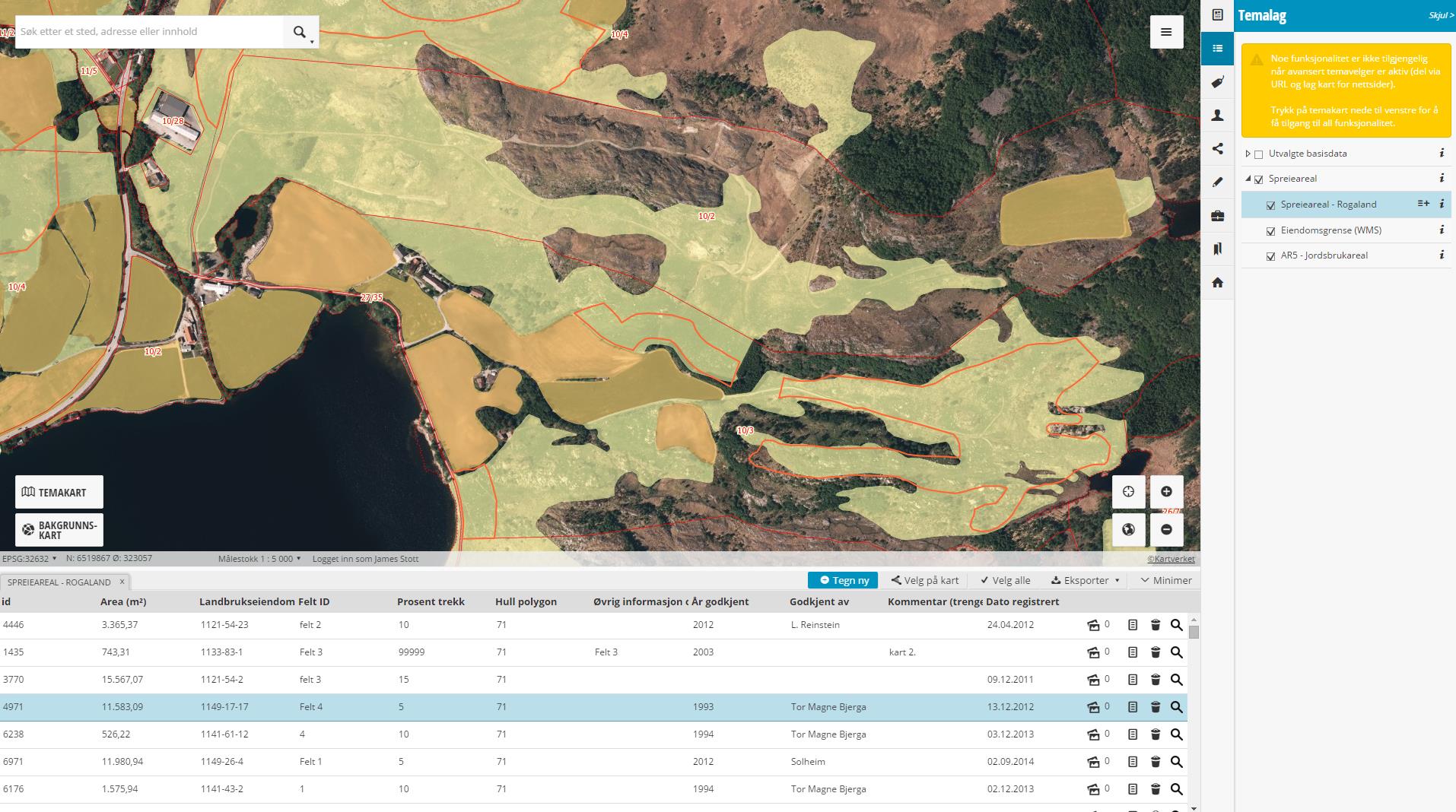Show info for AR5 - Jordsbrukareal layer
The image size is (1456, 812).
click(x=1442, y=255)
